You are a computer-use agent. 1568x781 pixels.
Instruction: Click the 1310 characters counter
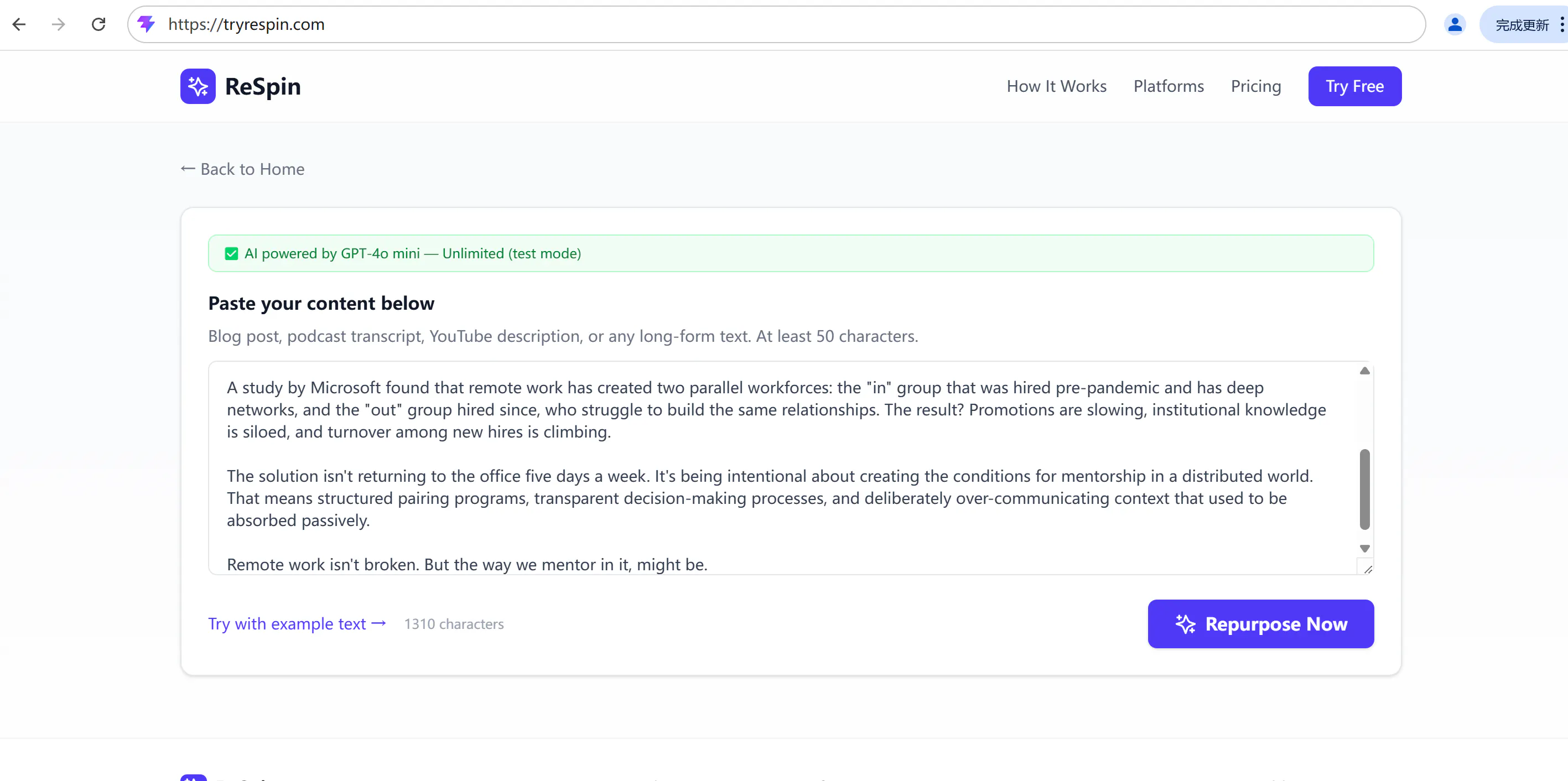tap(454, 624)
